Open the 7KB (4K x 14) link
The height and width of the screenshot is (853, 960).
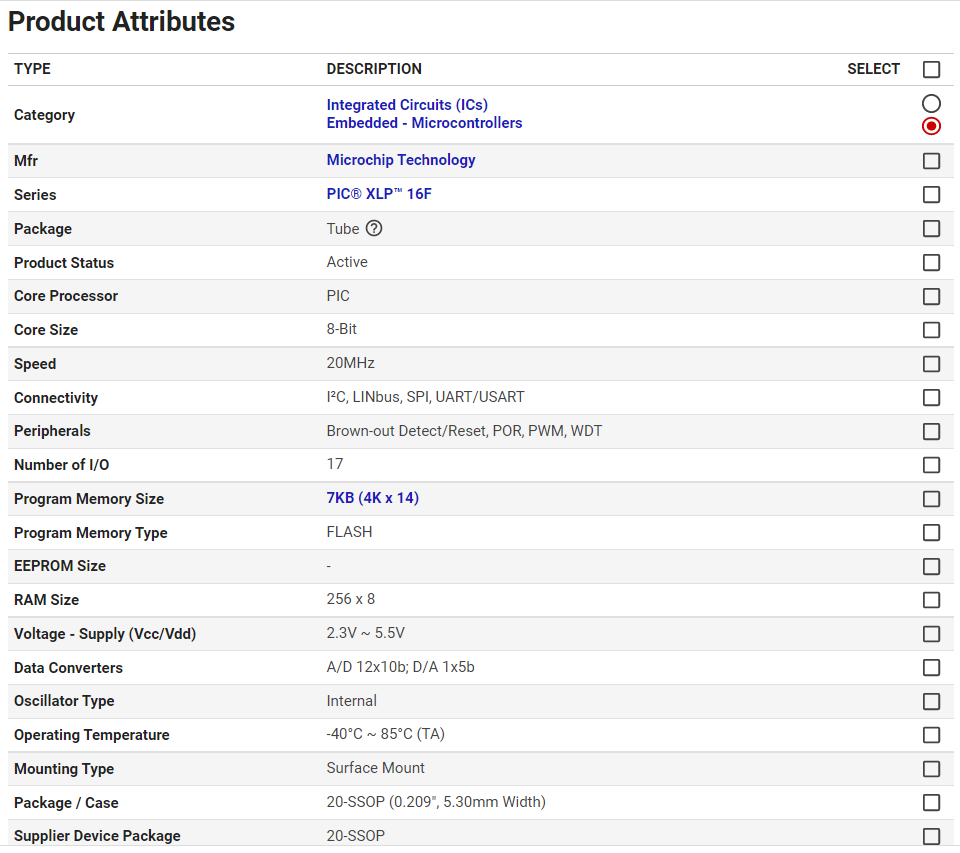[372, 498]
